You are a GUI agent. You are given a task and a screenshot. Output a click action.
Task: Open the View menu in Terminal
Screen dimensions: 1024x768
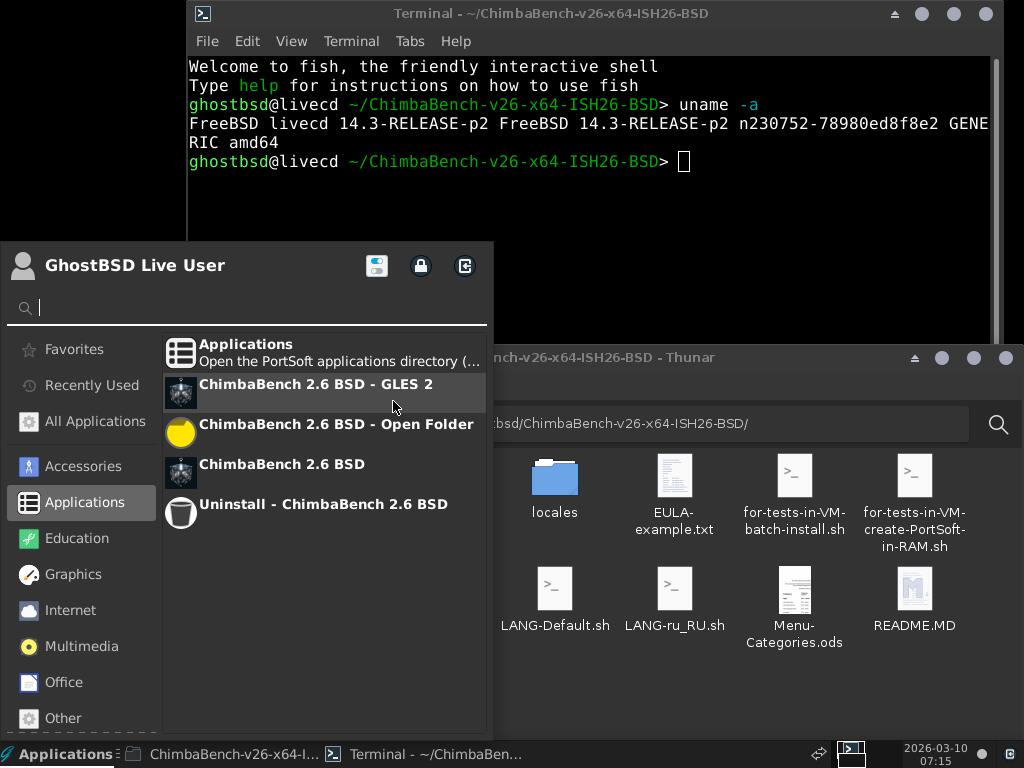coord(291,41)
